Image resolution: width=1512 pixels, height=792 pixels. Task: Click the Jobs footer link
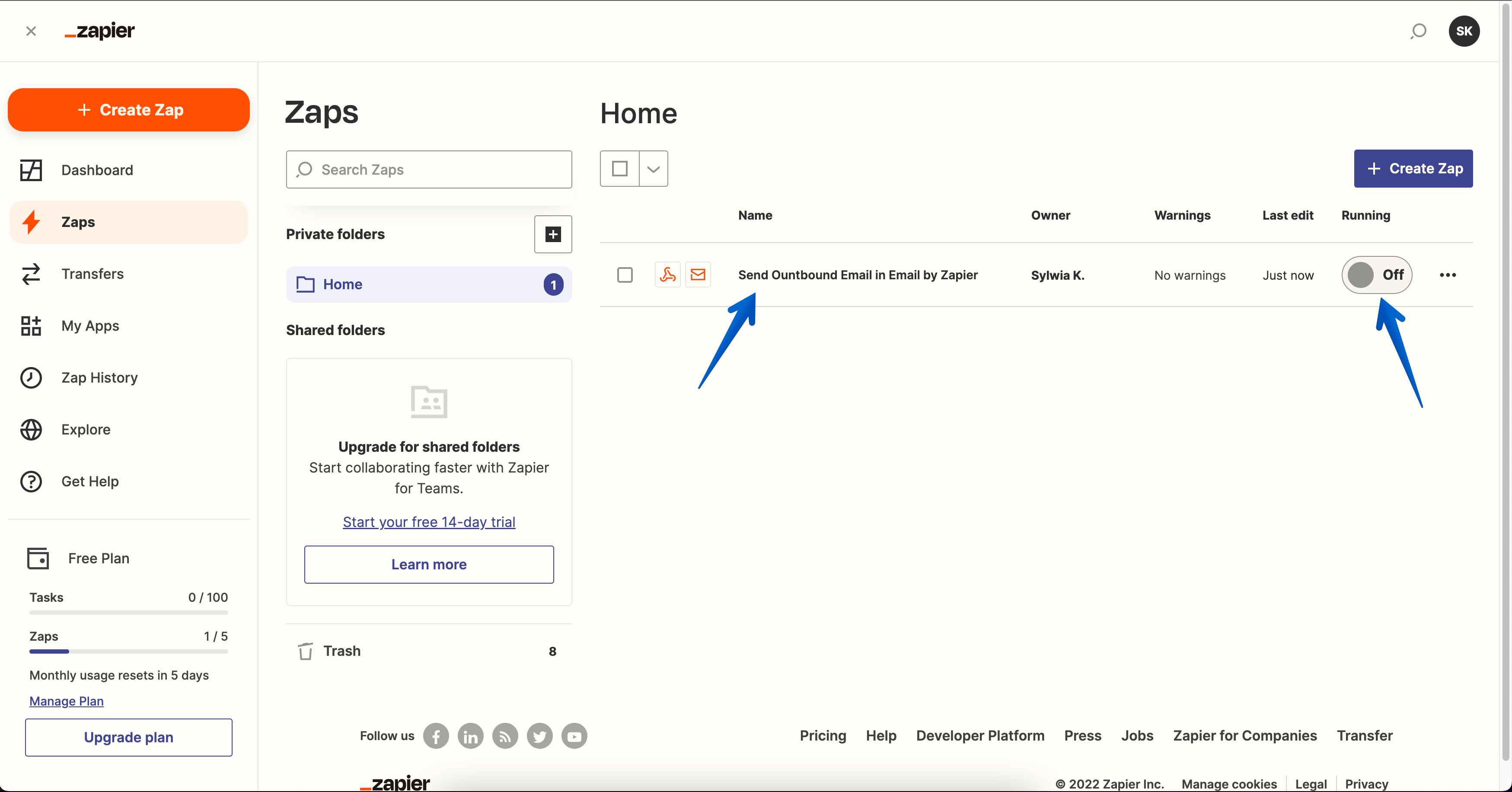(1137, 736)
